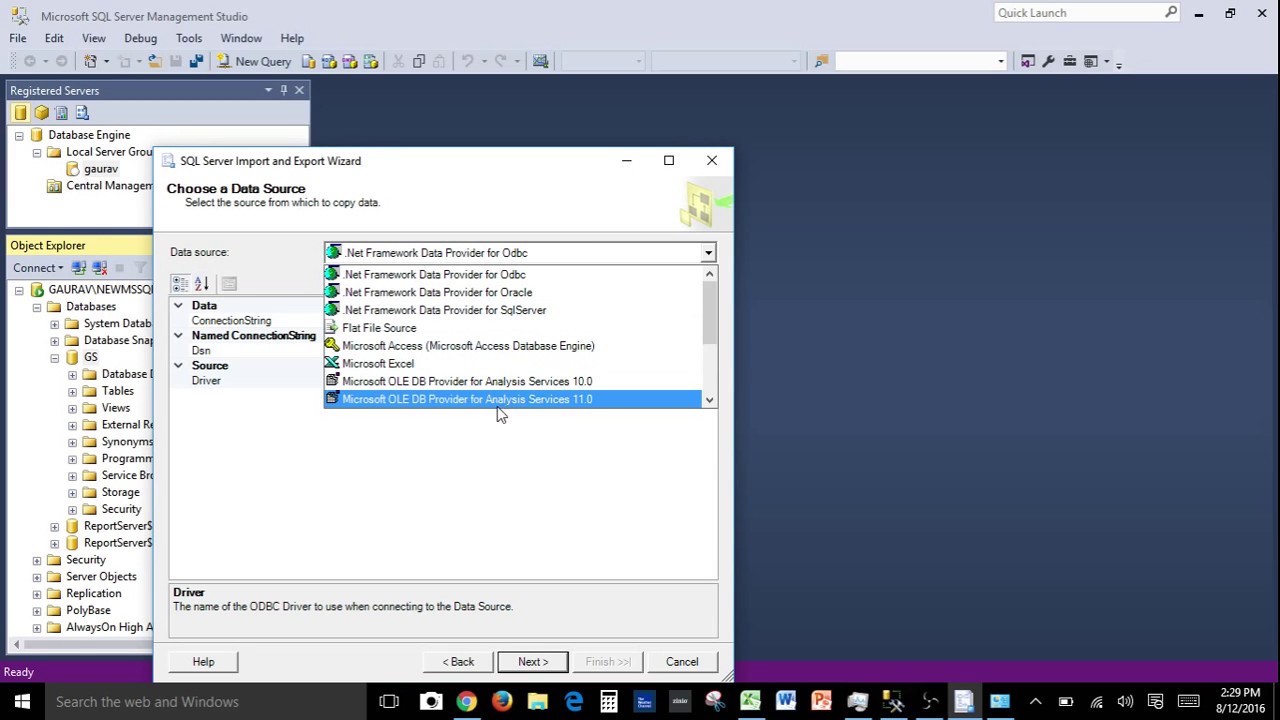Click Categorized view icon in wizard property grid
Screen dimensions: 1280x720
[180, 284]
